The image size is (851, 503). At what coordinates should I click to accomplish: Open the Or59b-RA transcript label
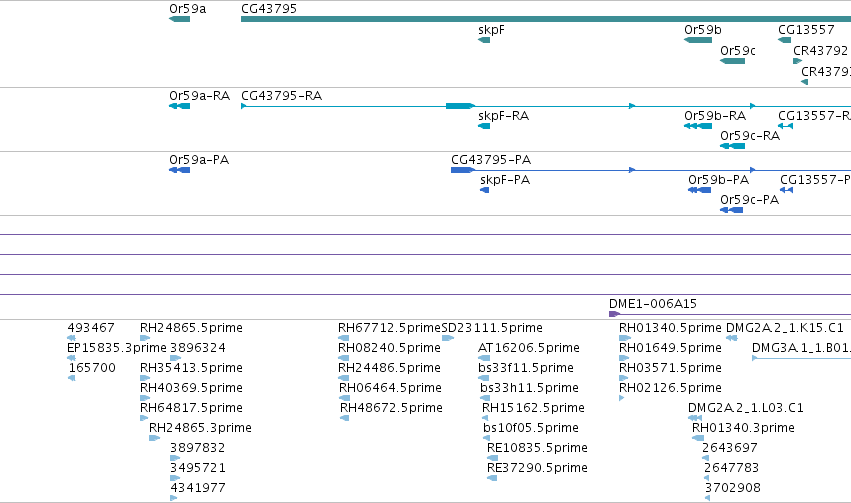click(715, 116)
